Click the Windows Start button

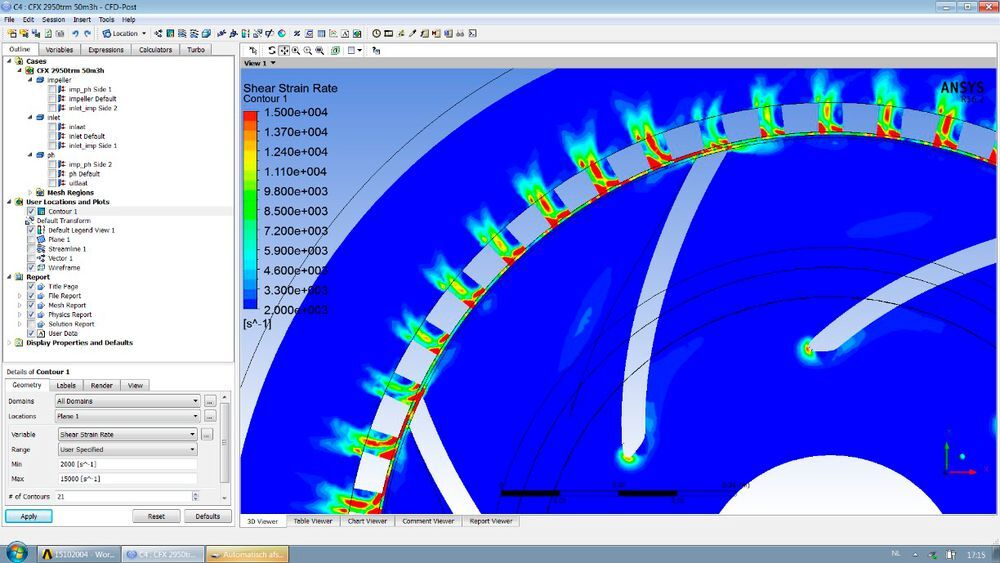[16, 553]
